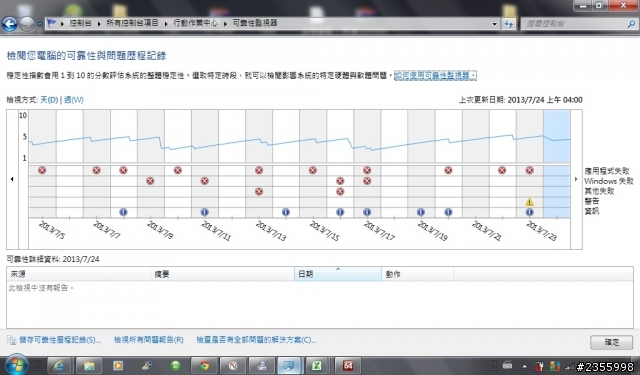
Task: Select application failure icon on 2013/7/7
Action: click(x=96, y=170)
